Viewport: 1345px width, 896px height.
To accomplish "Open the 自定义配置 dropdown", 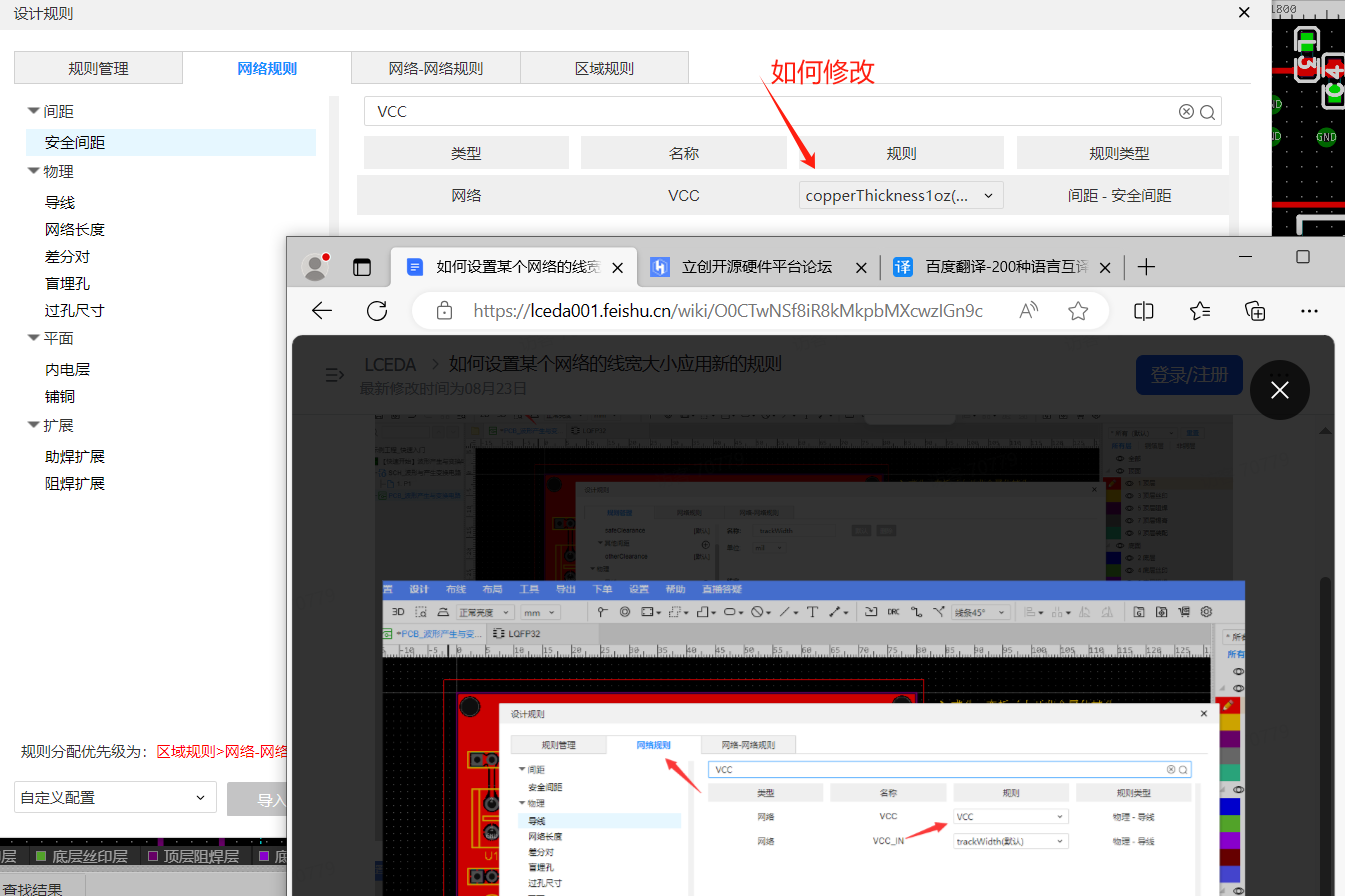I will click(x=115, y=797).
